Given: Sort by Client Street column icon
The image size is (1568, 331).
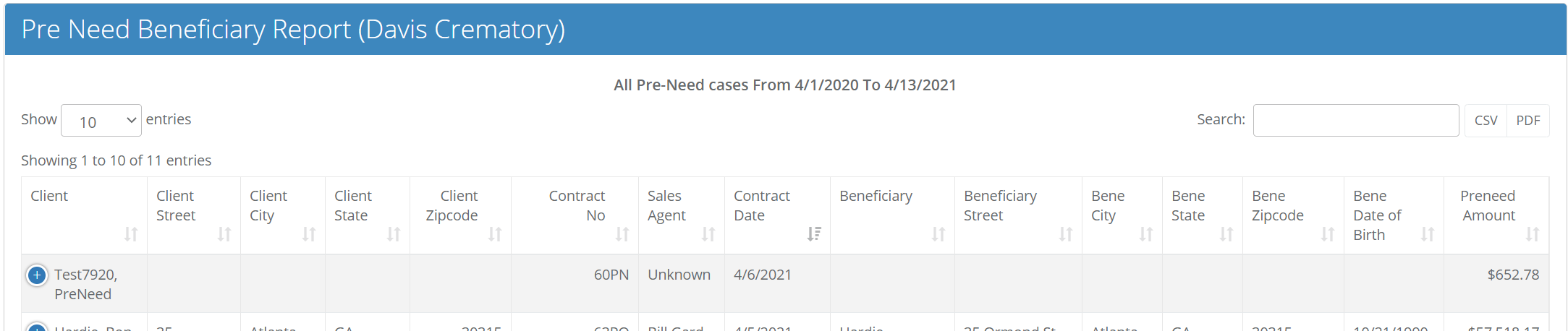Looking at the screenshot, I should click(x=224, y=234).
